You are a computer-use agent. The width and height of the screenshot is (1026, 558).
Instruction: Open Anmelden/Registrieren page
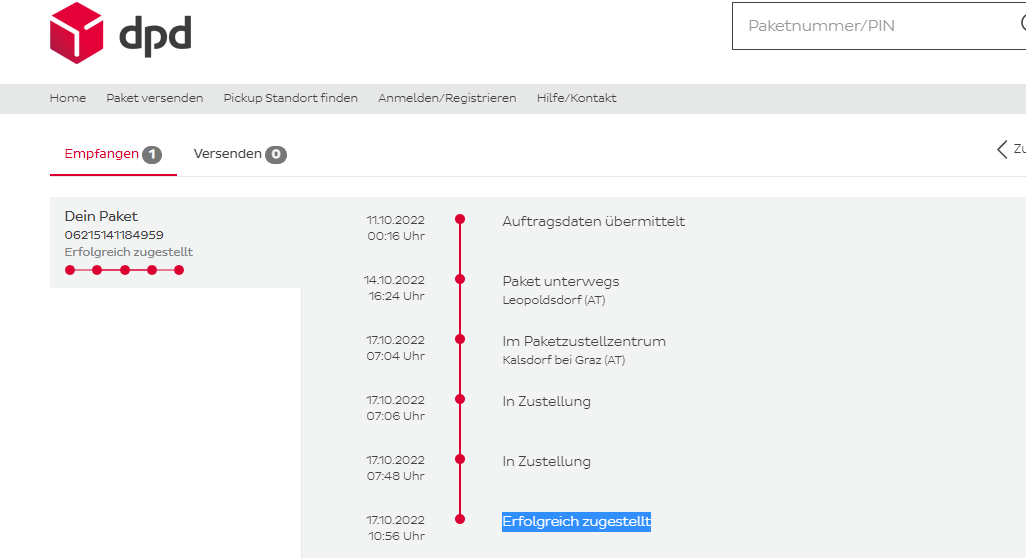coord(447,98)
